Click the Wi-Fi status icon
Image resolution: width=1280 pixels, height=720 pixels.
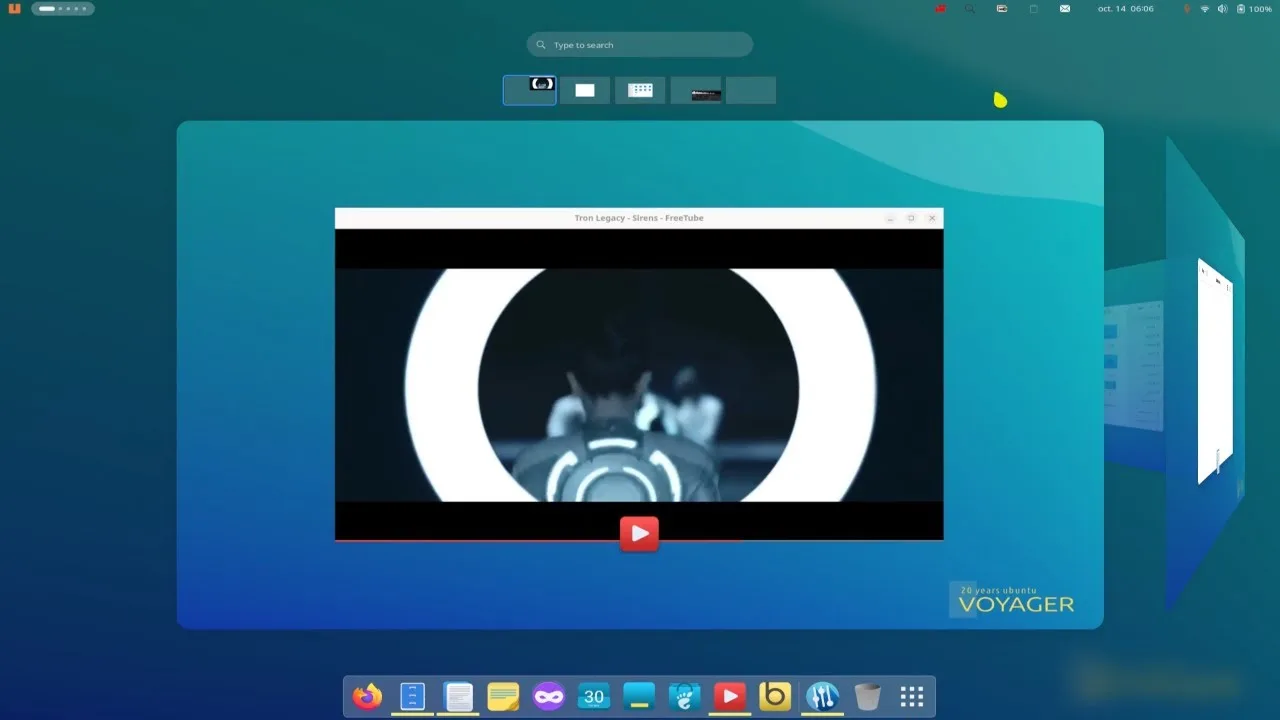coord(1205,8)
